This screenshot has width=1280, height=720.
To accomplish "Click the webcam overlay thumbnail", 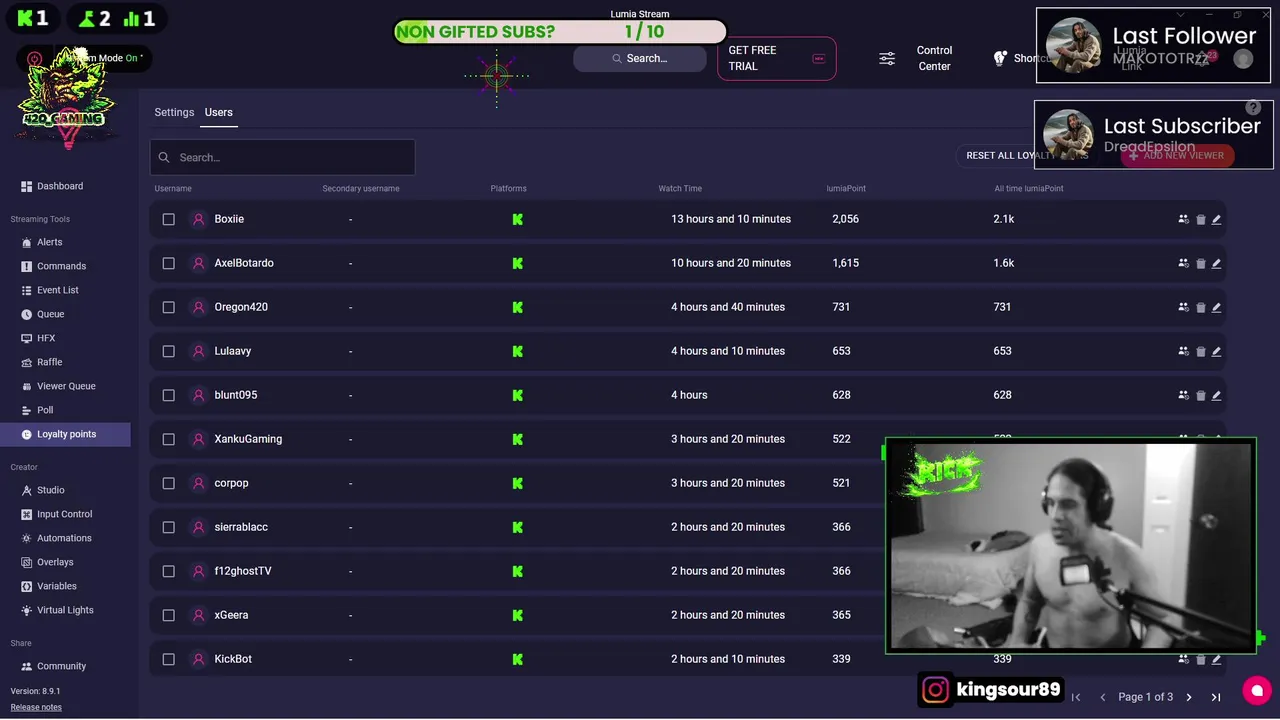I will tap(1070, 546).
